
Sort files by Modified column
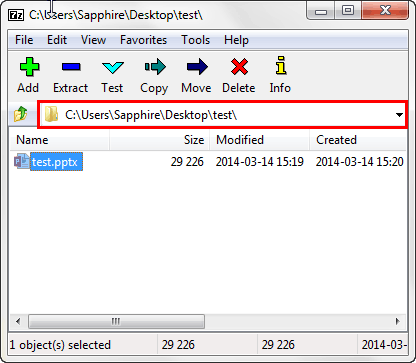click(x=259, y=140)
